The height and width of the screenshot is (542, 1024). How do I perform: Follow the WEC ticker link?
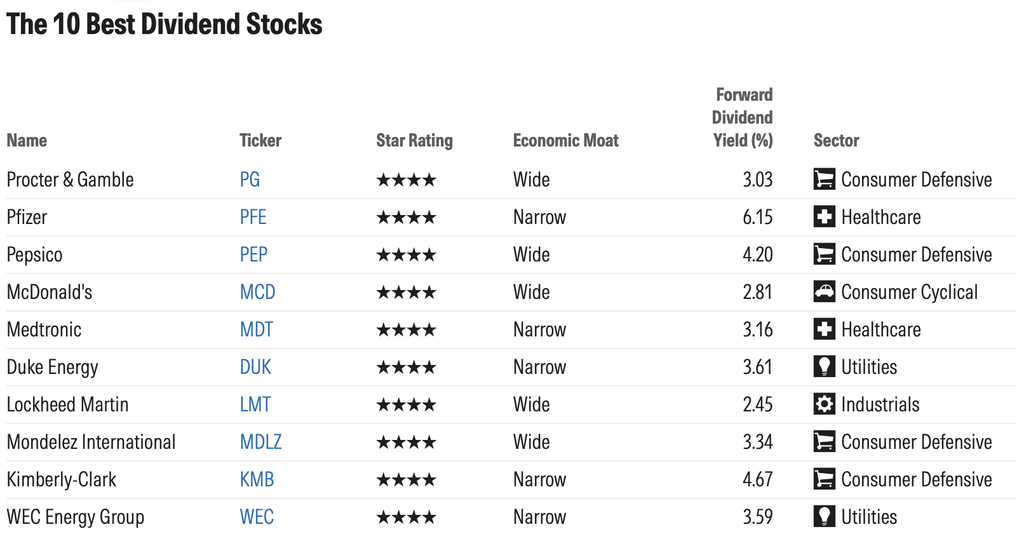pyautogui.click(x=257, y=517)
